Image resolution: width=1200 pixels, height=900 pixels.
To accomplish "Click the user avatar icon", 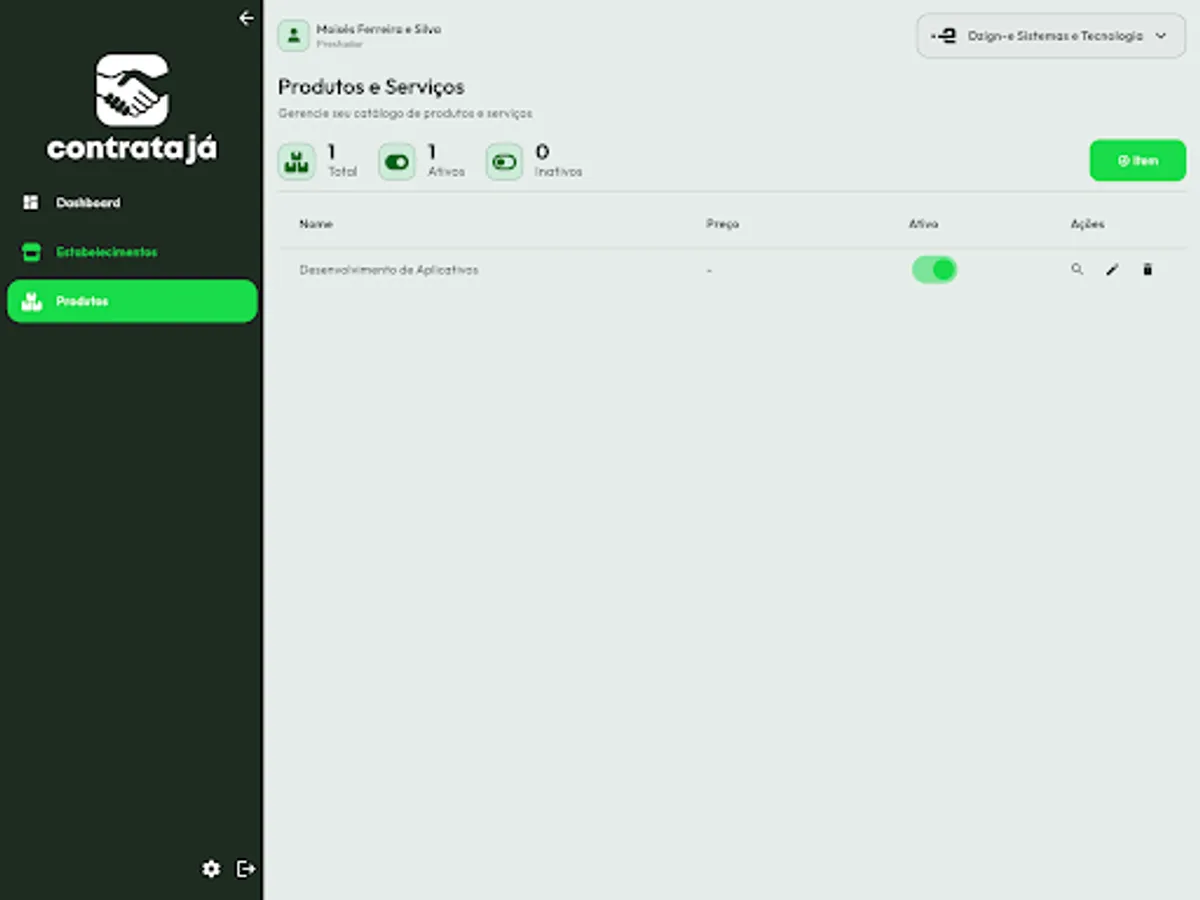I will coord(293,36).
